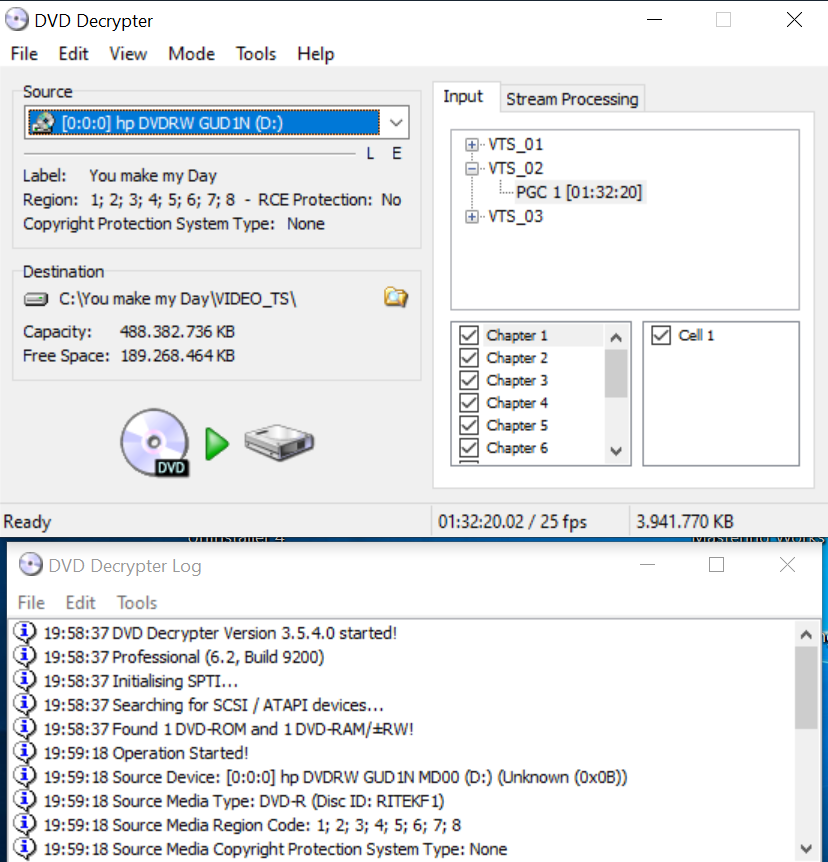Select the VTS_01 tree label
Viewport: 828px width, 862px height.
[x=515, y=145]
